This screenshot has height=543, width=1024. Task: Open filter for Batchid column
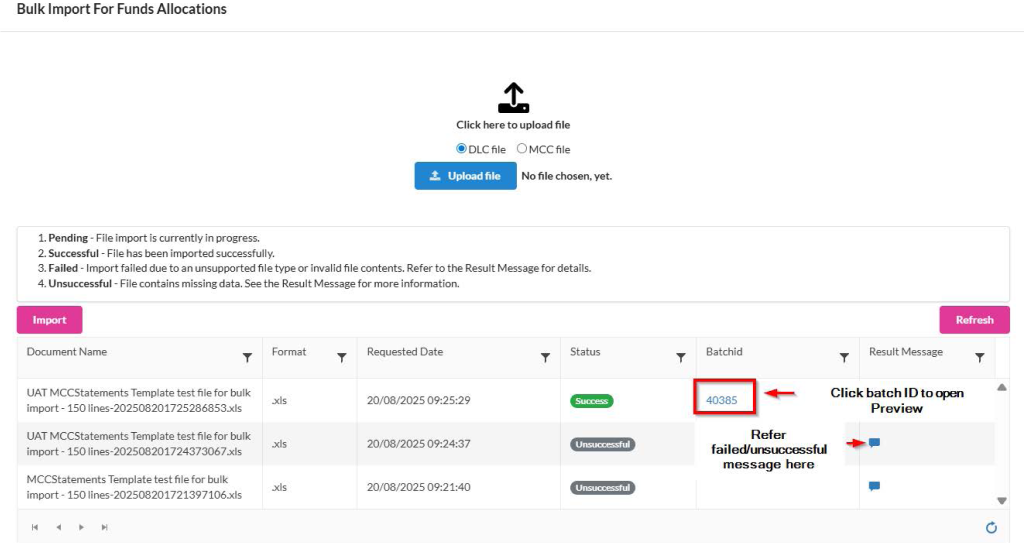(844, 357)
